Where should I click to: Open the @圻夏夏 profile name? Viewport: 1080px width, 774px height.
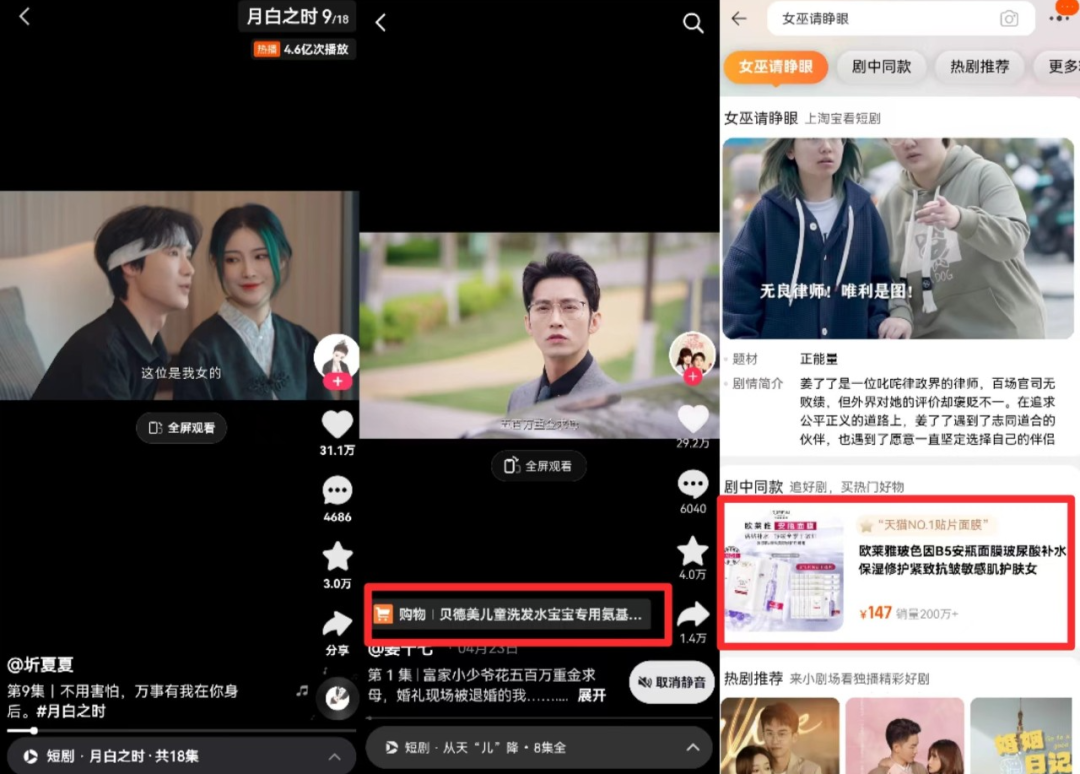[x=40, y=665]
